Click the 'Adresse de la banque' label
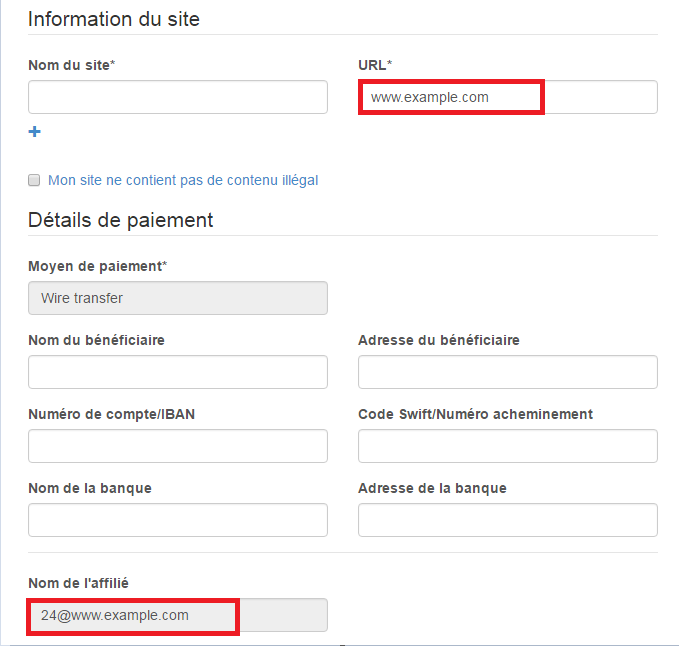This screenshot has width=679, height=646. (432, 488)
